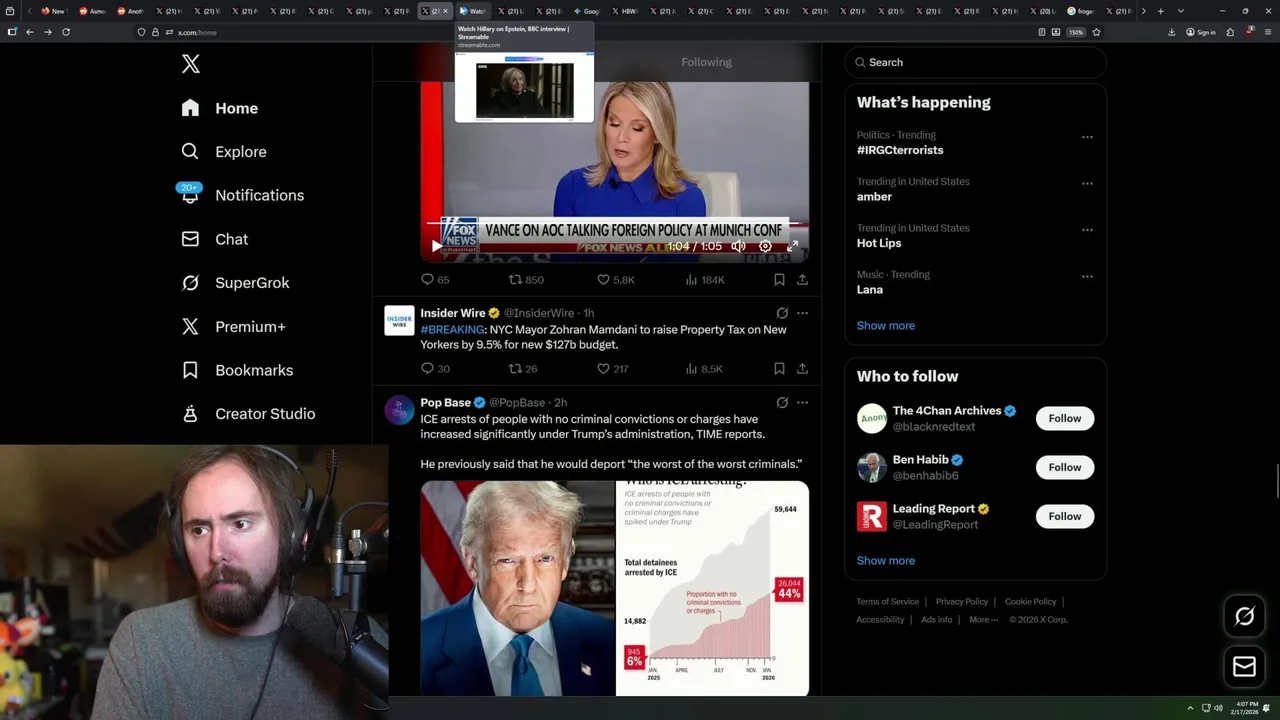Go back in the browser
The height and width of the screenshot is (720, 1280).
pos(29,32)
